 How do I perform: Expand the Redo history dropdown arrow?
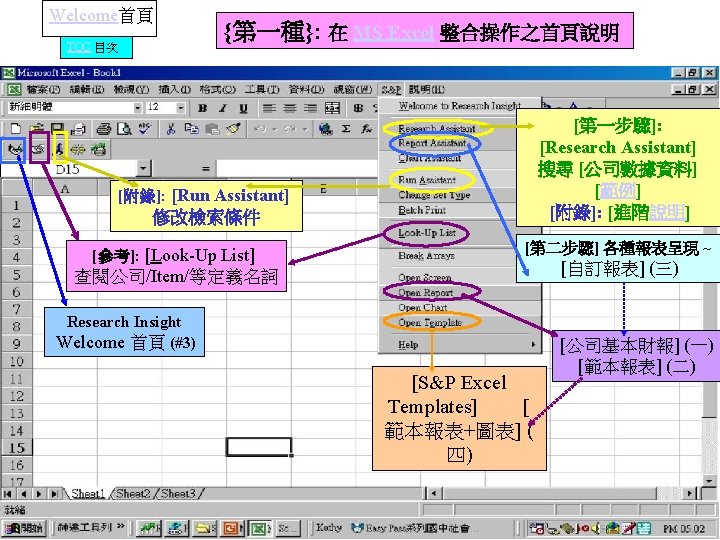point(304,129)
